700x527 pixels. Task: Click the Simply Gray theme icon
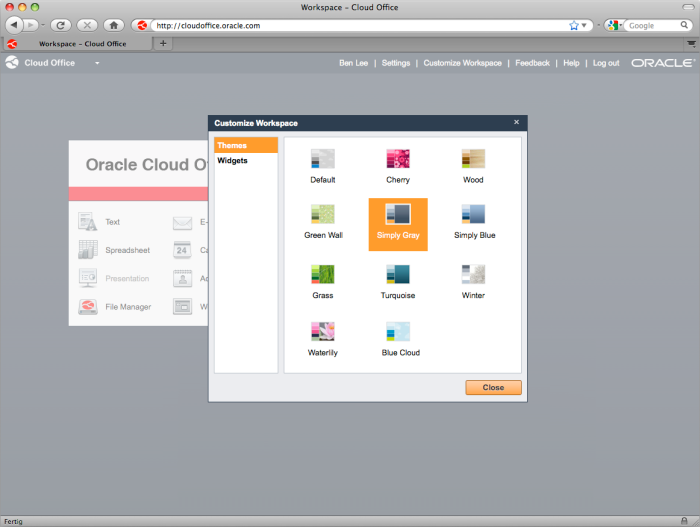(x=398, y=214)
